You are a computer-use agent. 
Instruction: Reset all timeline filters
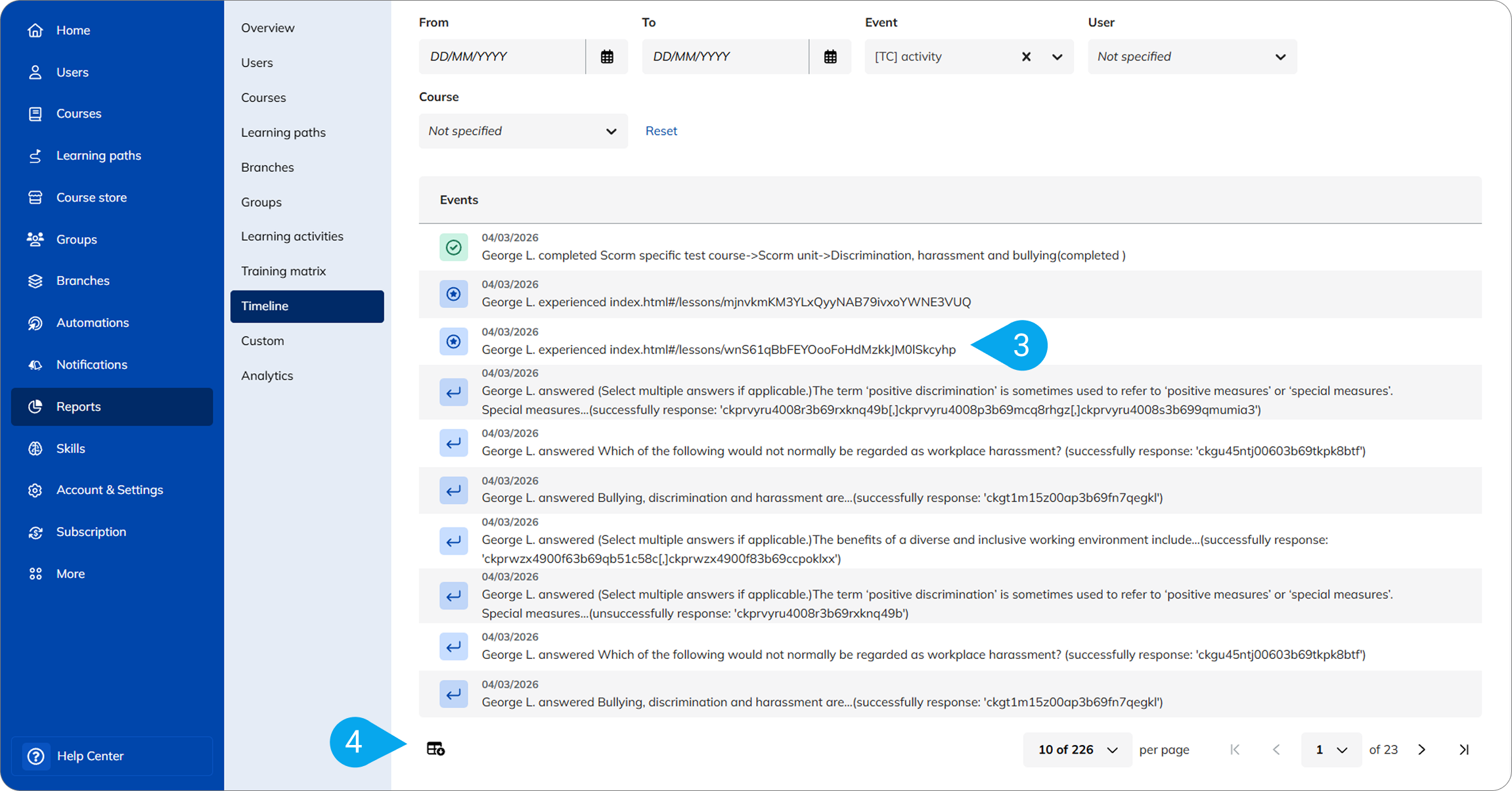[661, 131]
